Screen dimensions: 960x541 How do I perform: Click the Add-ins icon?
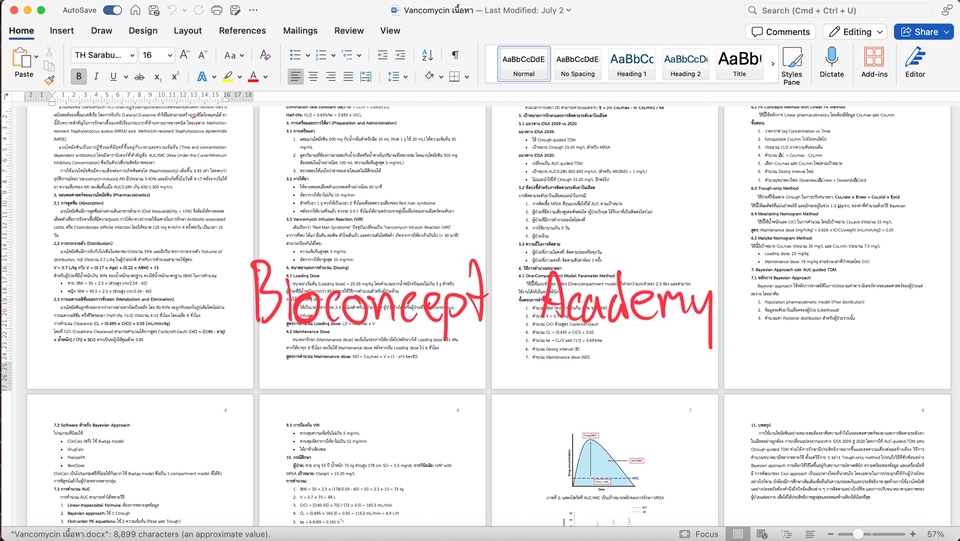[x=874, y=60]
